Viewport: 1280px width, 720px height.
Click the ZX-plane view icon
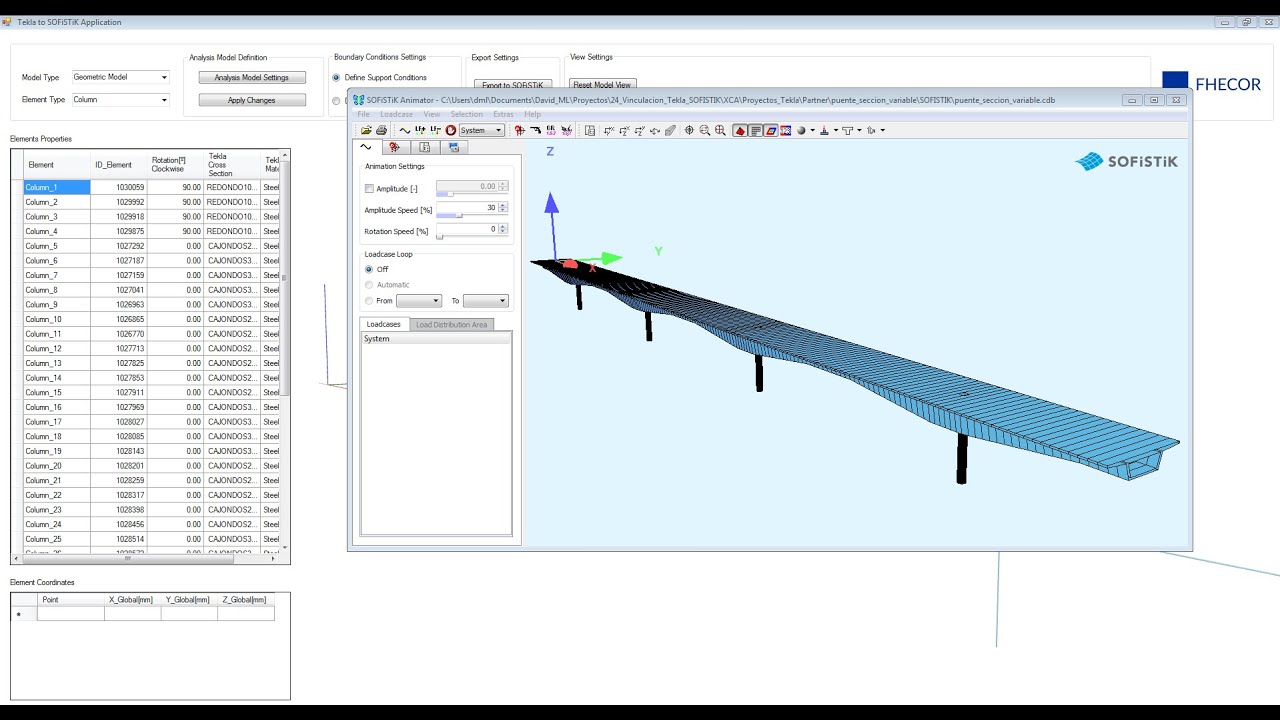click(x=625, y=130)
